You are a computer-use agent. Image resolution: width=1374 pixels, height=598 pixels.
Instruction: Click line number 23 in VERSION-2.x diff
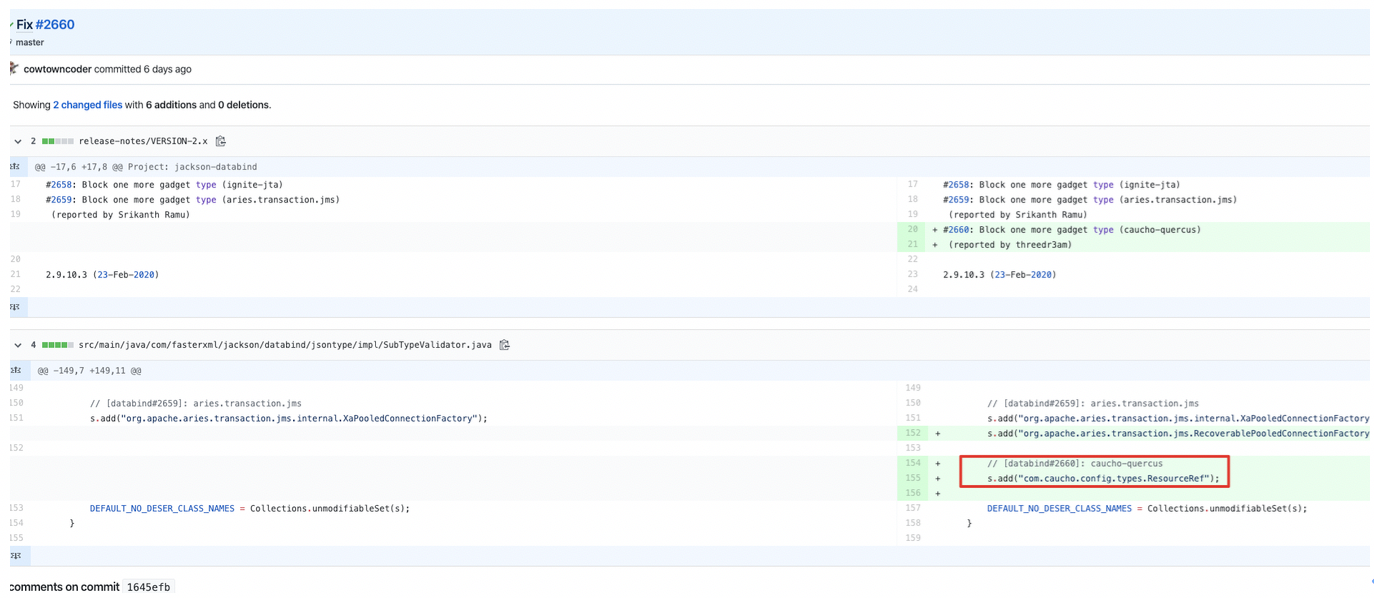[913, 275]
